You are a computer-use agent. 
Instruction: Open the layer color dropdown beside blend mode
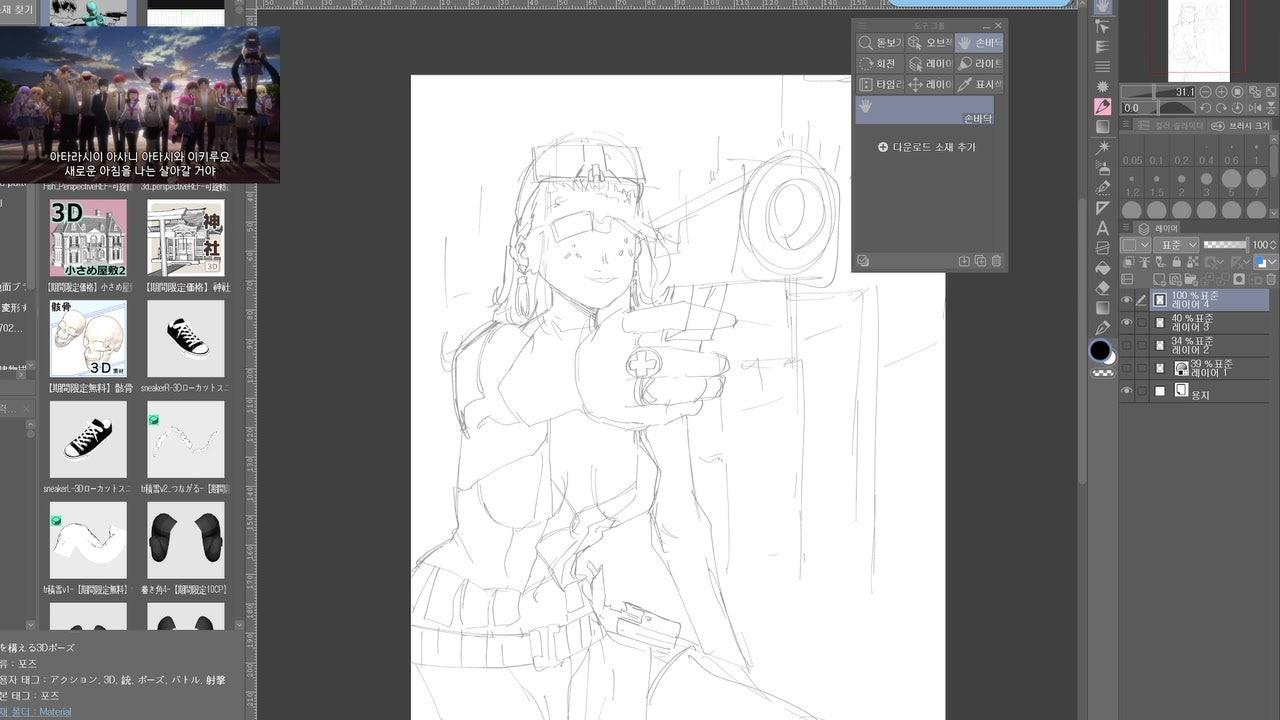pos(1135,245)
